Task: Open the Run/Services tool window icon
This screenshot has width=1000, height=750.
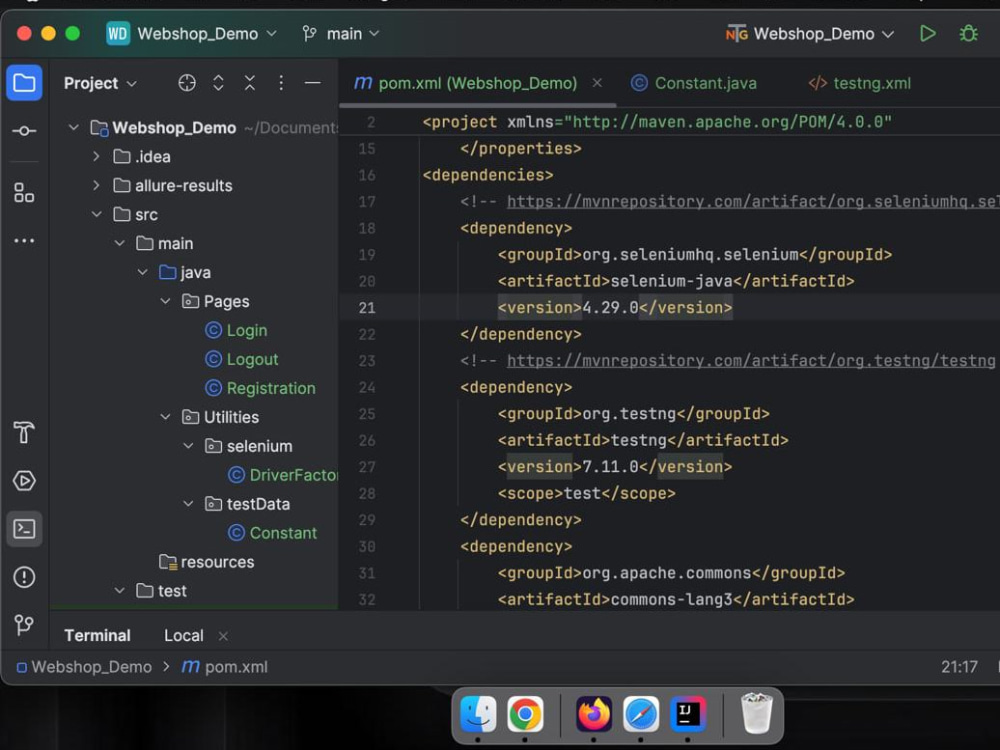Action: click(24, 481)
